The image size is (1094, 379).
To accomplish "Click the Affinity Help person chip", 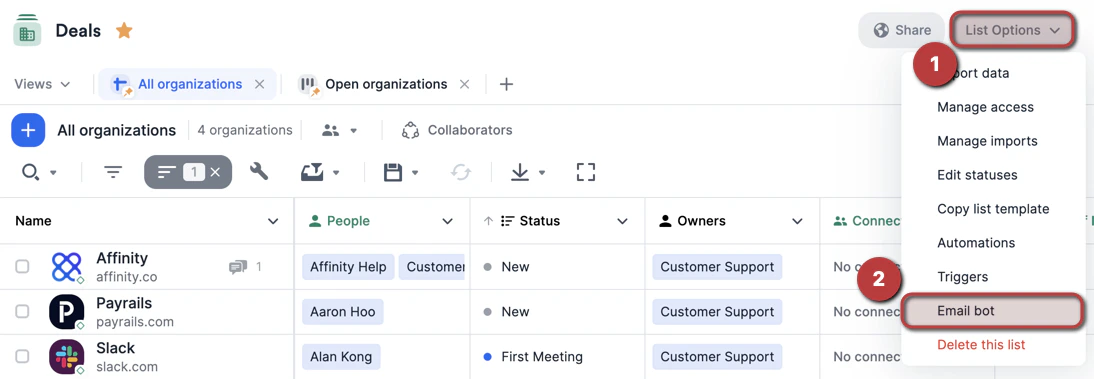I will click(348, 267).
